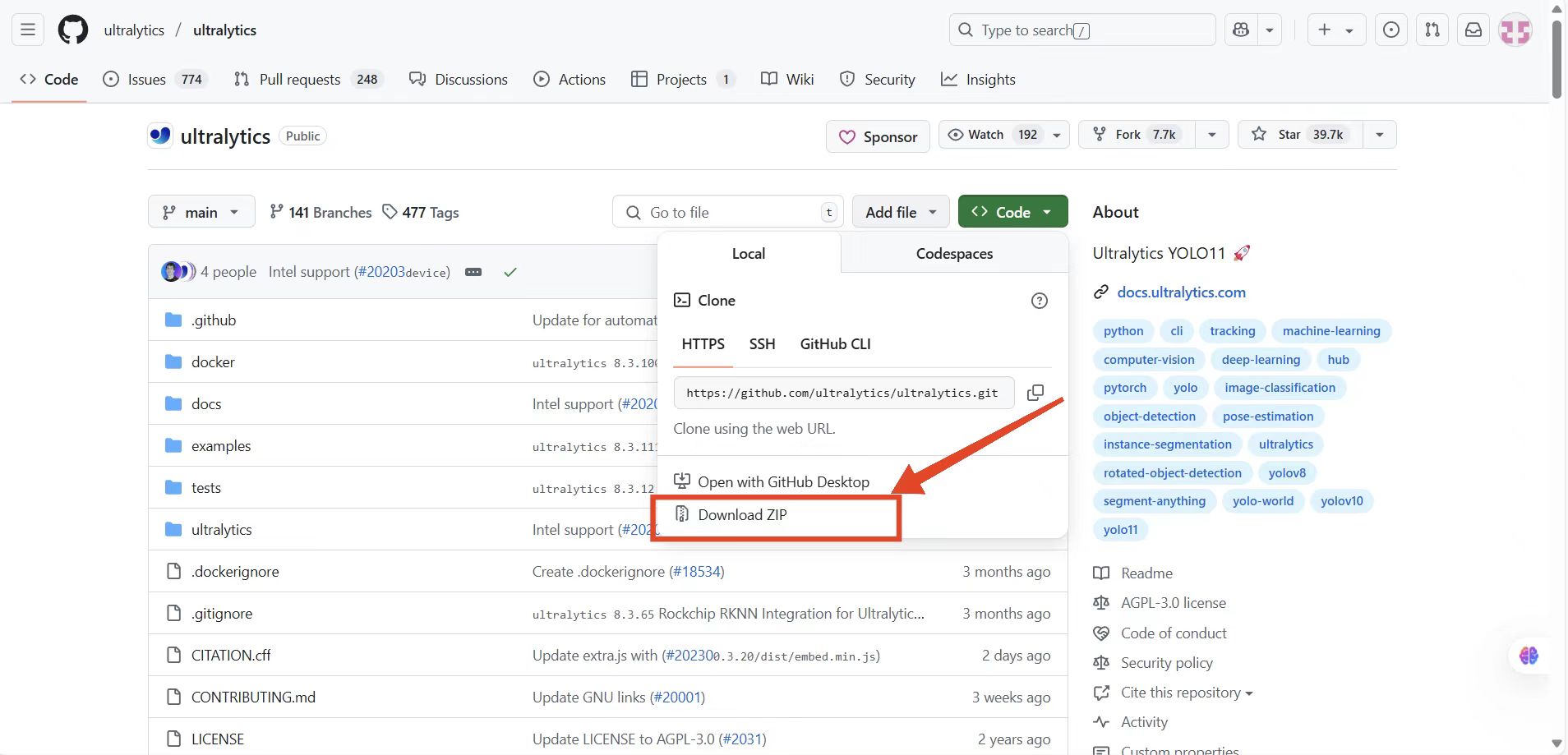Expand commit message ellipsis button
The width and height of the screenshot is (1568, 755).
pyautogui.click(x=473, y=272)
